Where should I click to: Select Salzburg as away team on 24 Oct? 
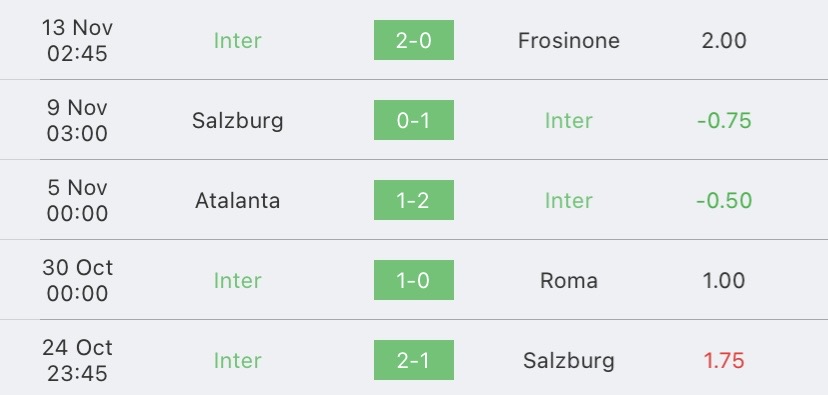[569, 361]
